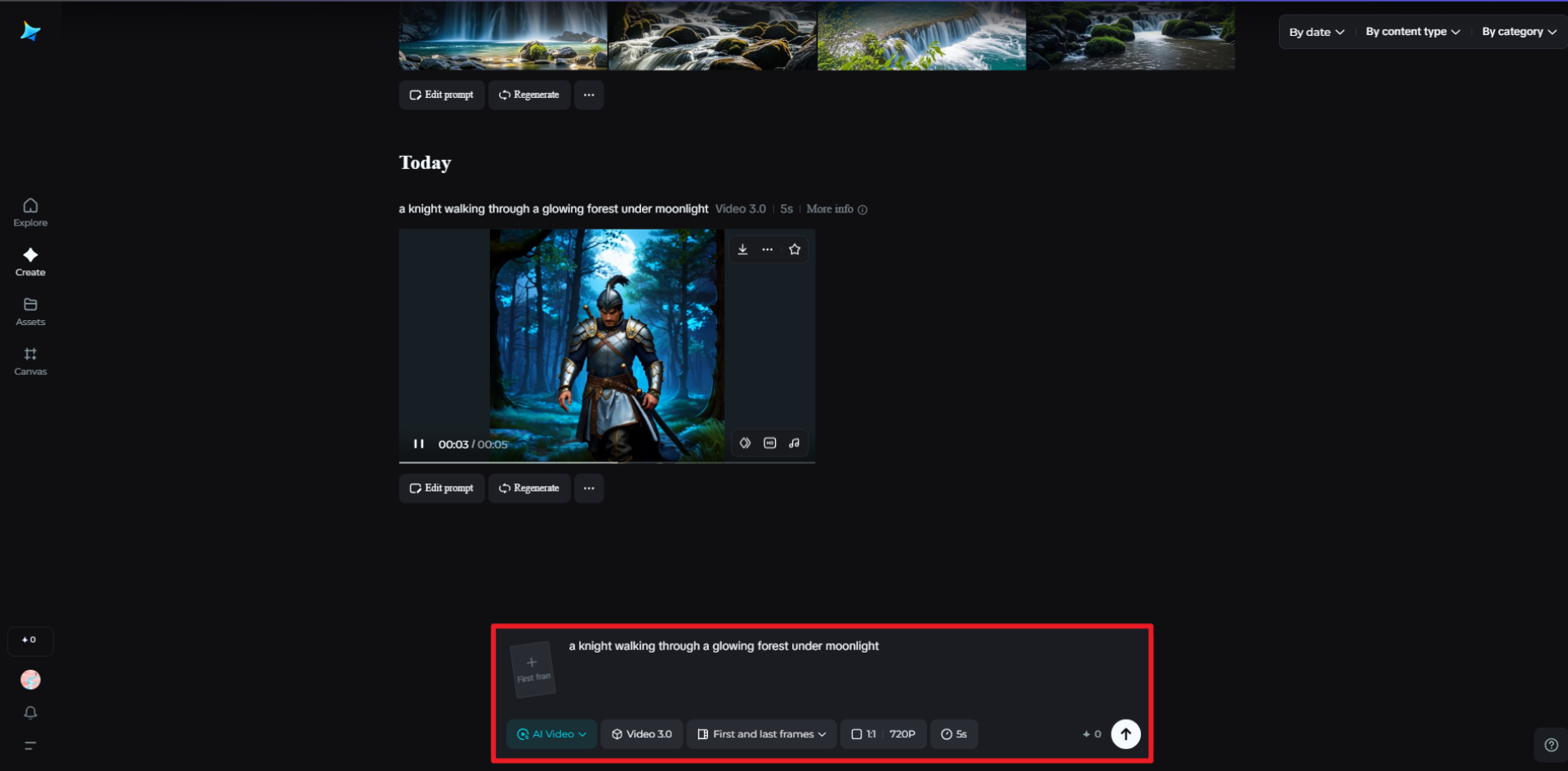Click the knight prompt text above the video
Screen dimensions: 1568x771
[554, 209]
